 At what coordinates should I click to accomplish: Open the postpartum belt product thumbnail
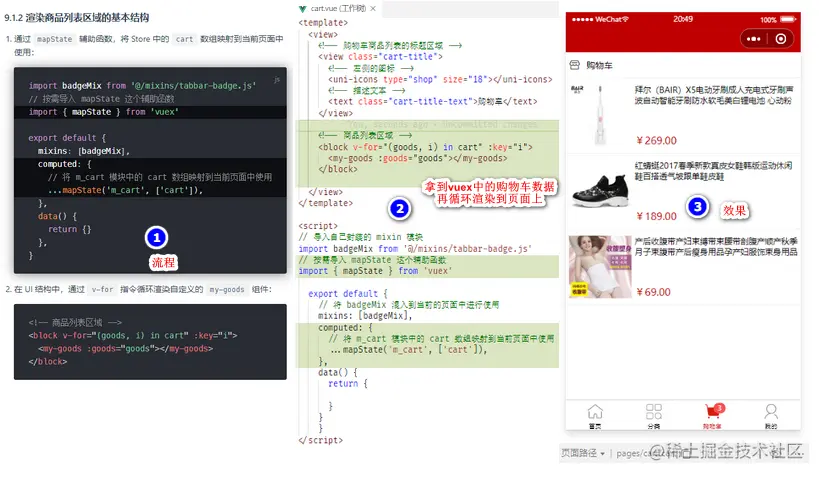click(x=600, y=266)
